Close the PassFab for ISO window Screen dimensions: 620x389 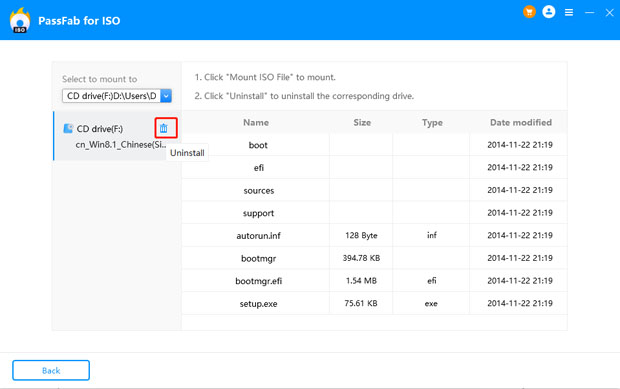[x=609, y=13]
